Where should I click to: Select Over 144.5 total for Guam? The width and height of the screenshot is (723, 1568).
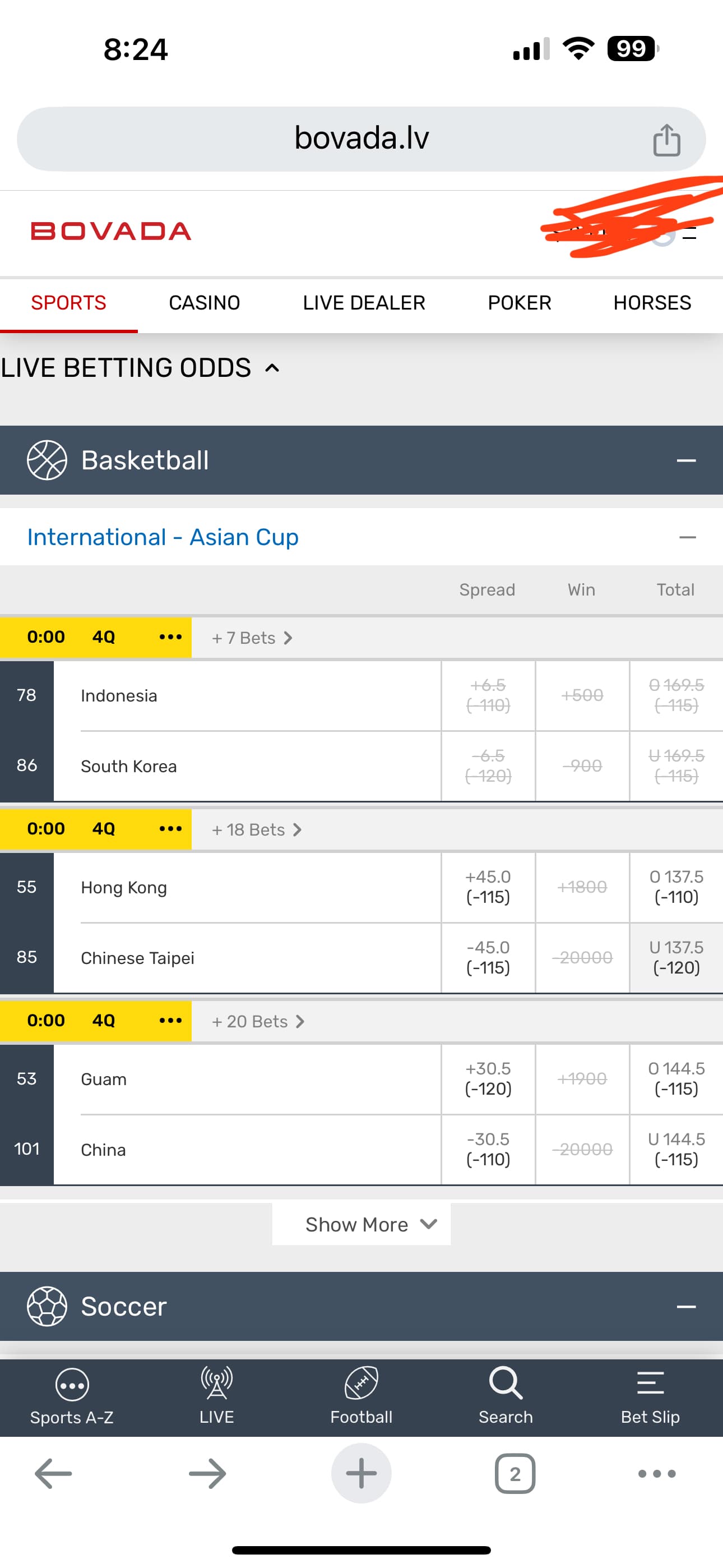[675, 1078]
